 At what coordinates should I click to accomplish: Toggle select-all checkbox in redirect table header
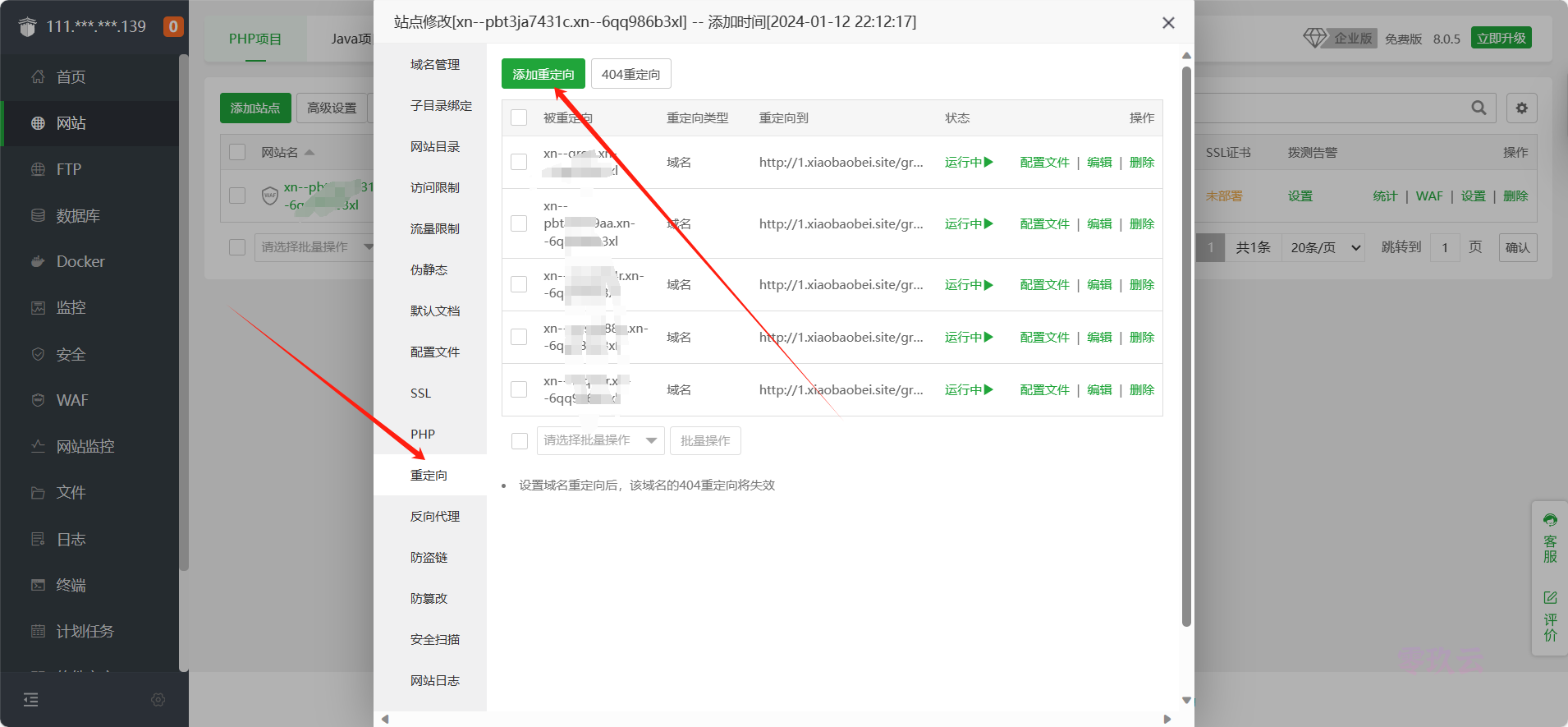519,117
